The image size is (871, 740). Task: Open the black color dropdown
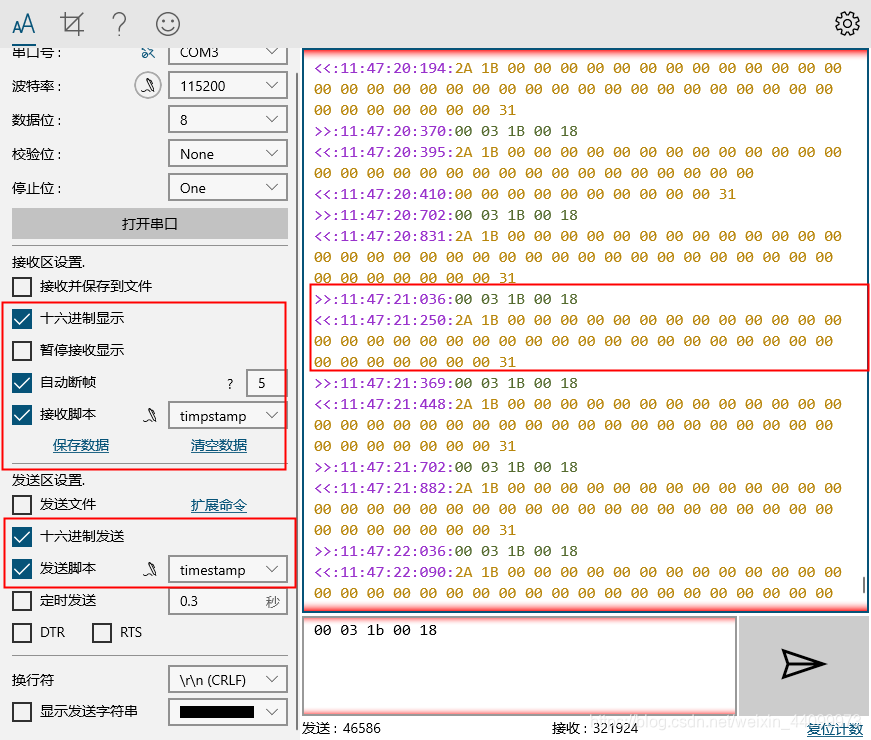(228, 712)
